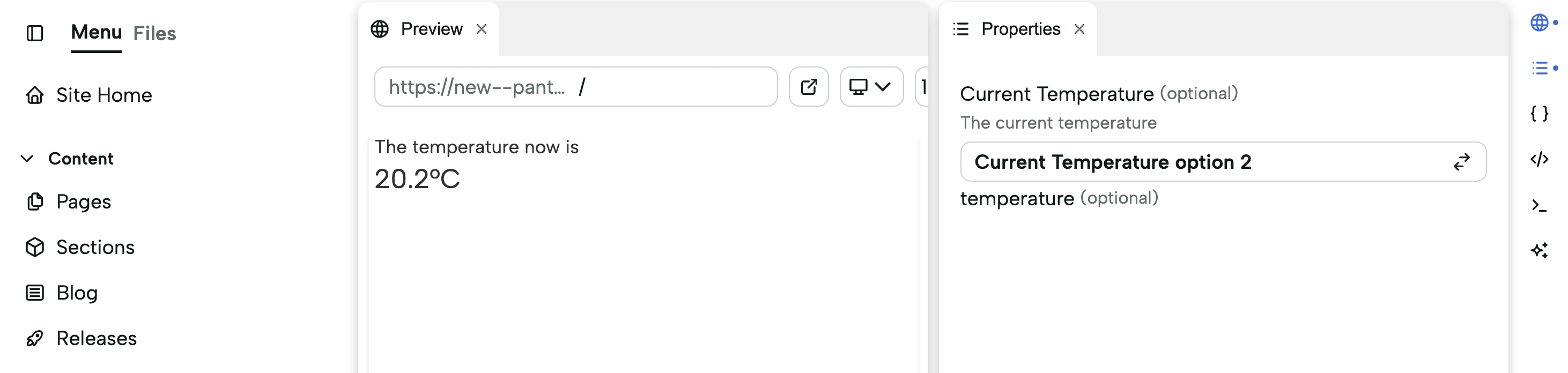Select the Sections cube icon

point(35,247)
